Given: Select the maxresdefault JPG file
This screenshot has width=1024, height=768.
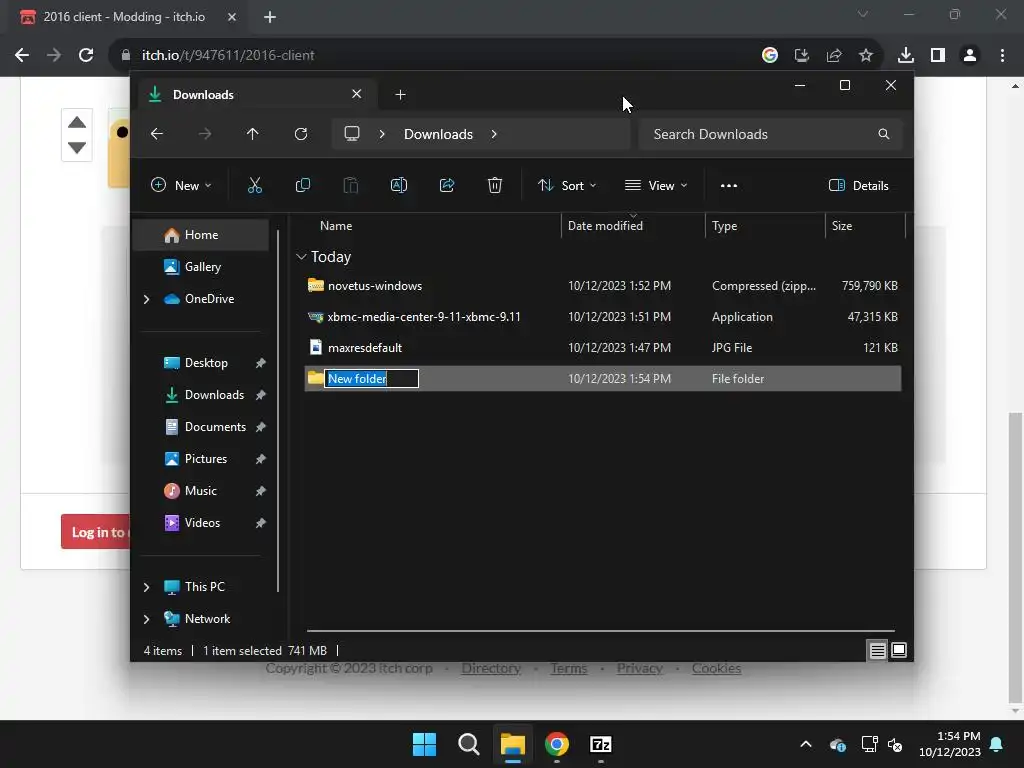Looking at the screenshot, I should click(603, 348).
